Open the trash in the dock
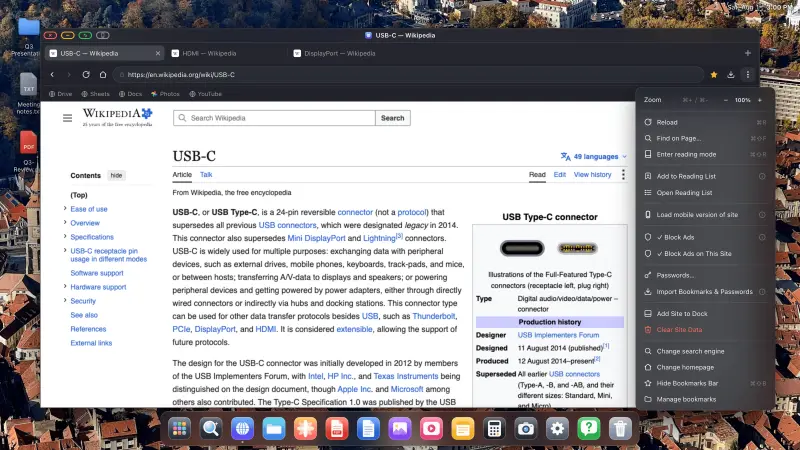 [x=620, y=429]
